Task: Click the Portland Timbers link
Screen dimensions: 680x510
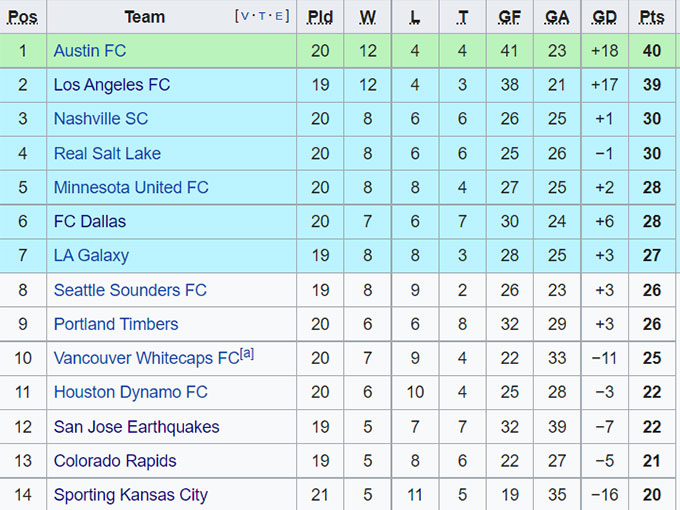Action: pos(116,324)
